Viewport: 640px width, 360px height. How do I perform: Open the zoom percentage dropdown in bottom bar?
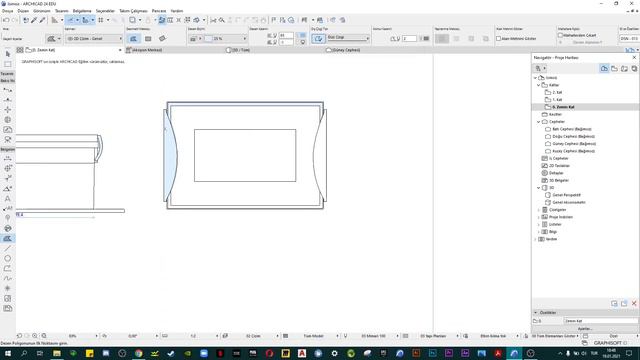(96, 336)
